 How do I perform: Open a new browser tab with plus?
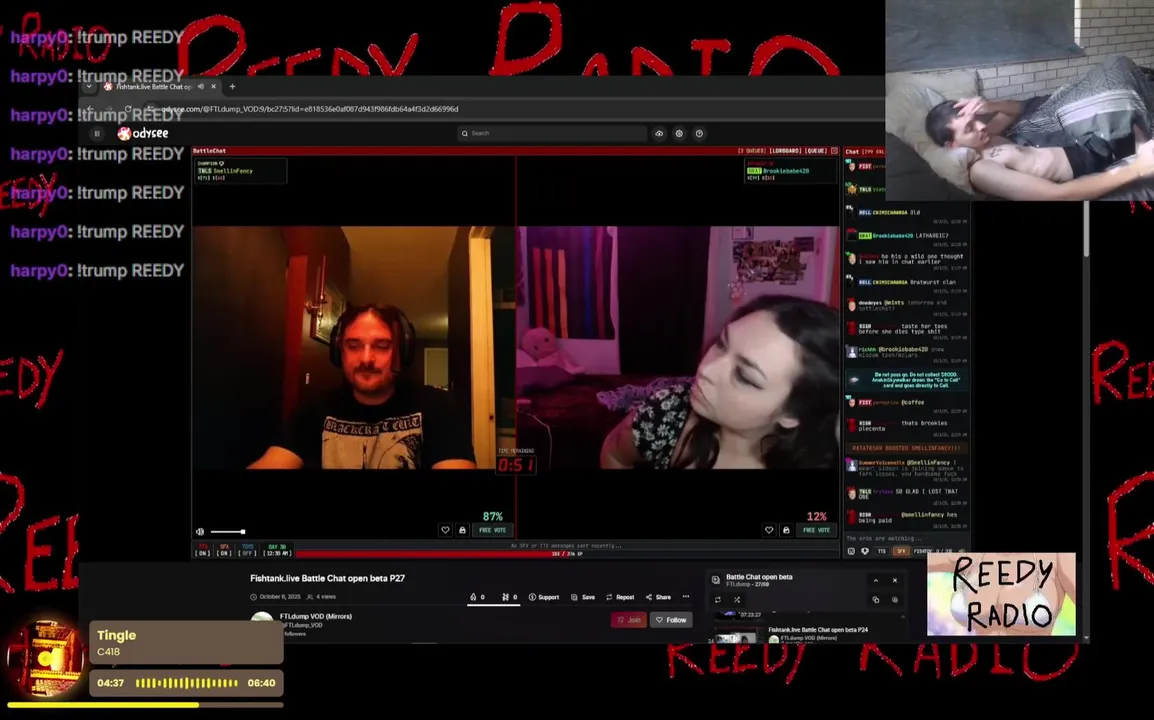pos(233,86)
